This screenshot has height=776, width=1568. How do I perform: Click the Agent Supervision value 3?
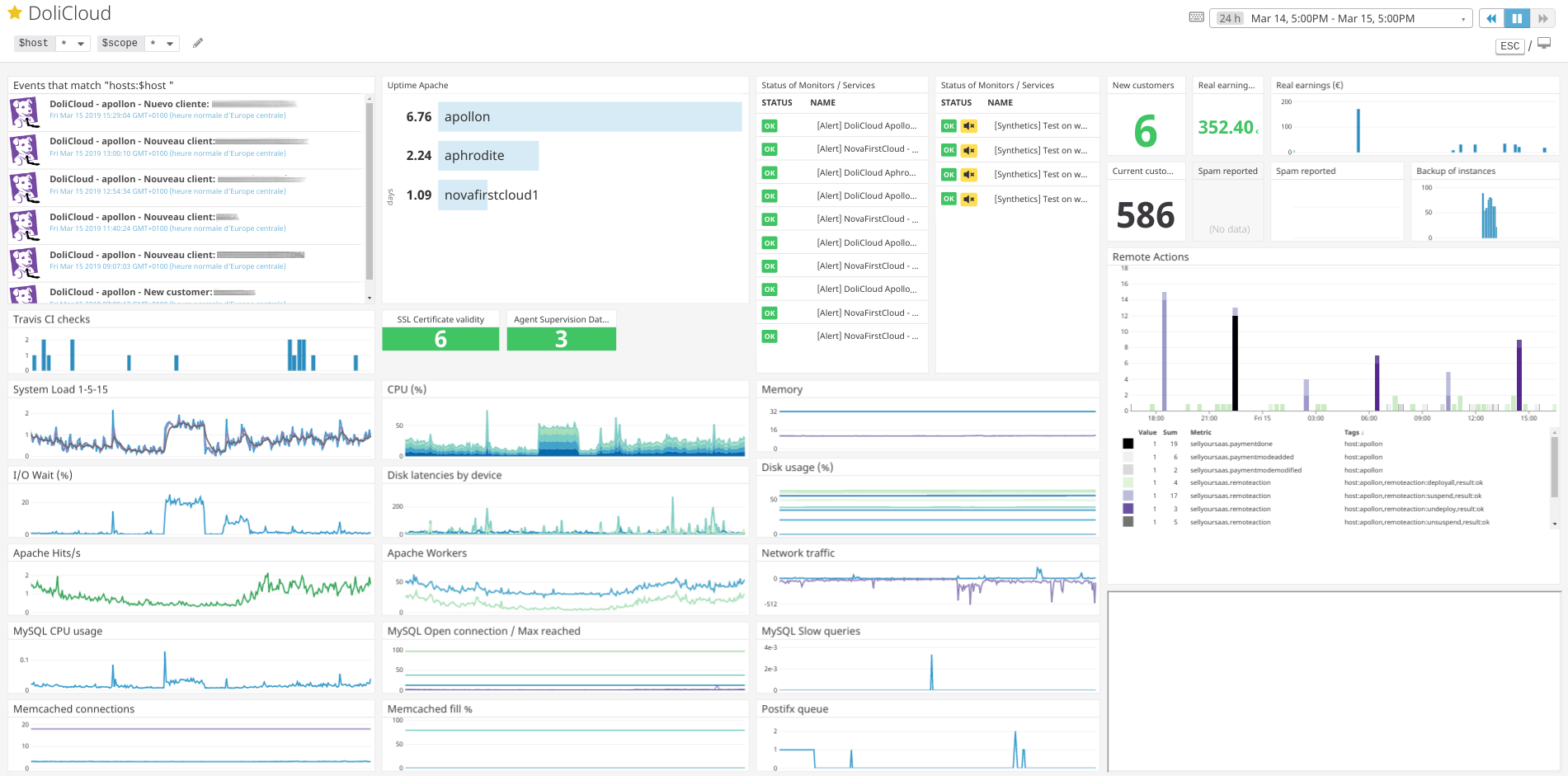(x=562, y=339)
